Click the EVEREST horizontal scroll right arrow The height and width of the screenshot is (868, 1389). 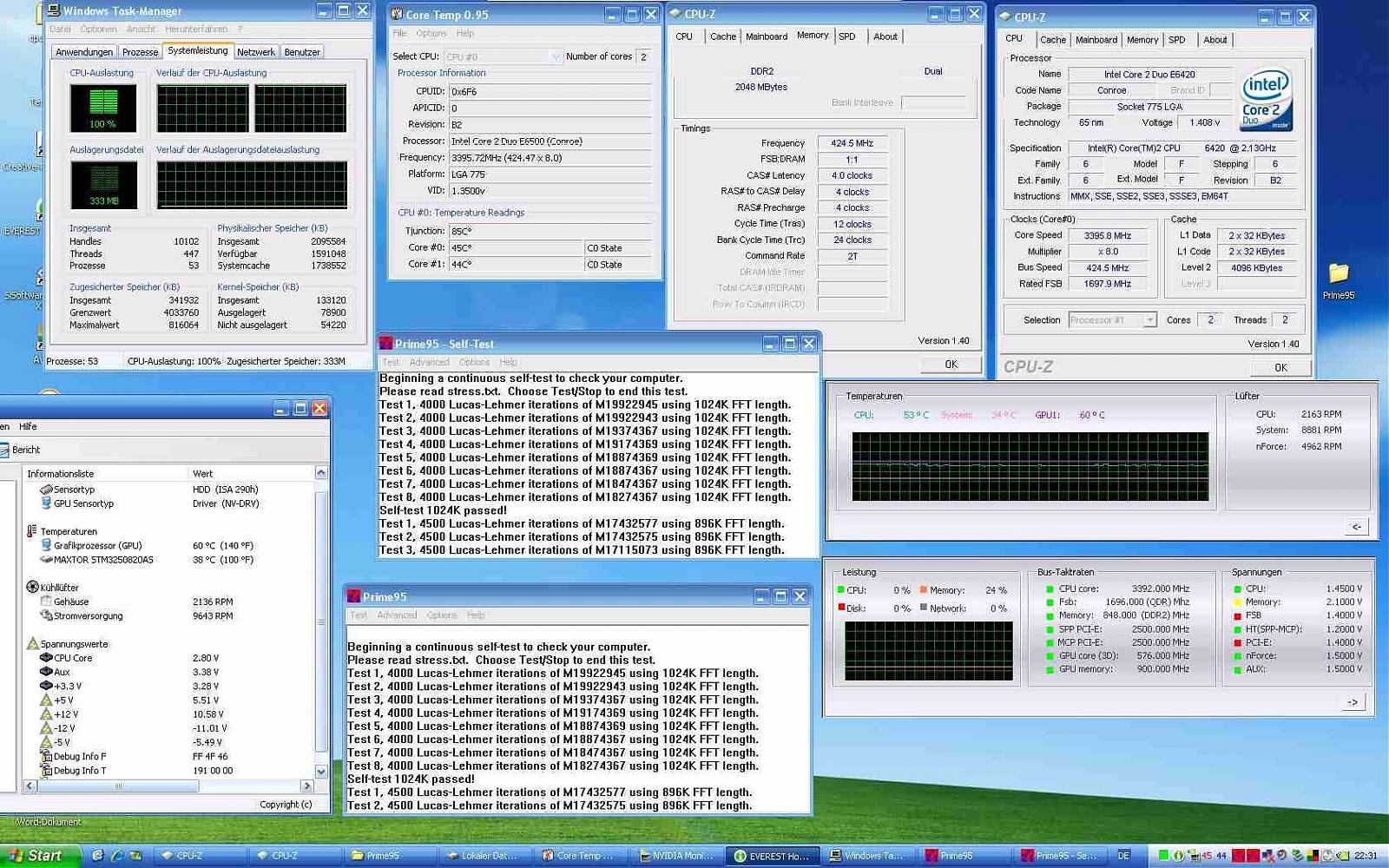(x=306, y=786)
